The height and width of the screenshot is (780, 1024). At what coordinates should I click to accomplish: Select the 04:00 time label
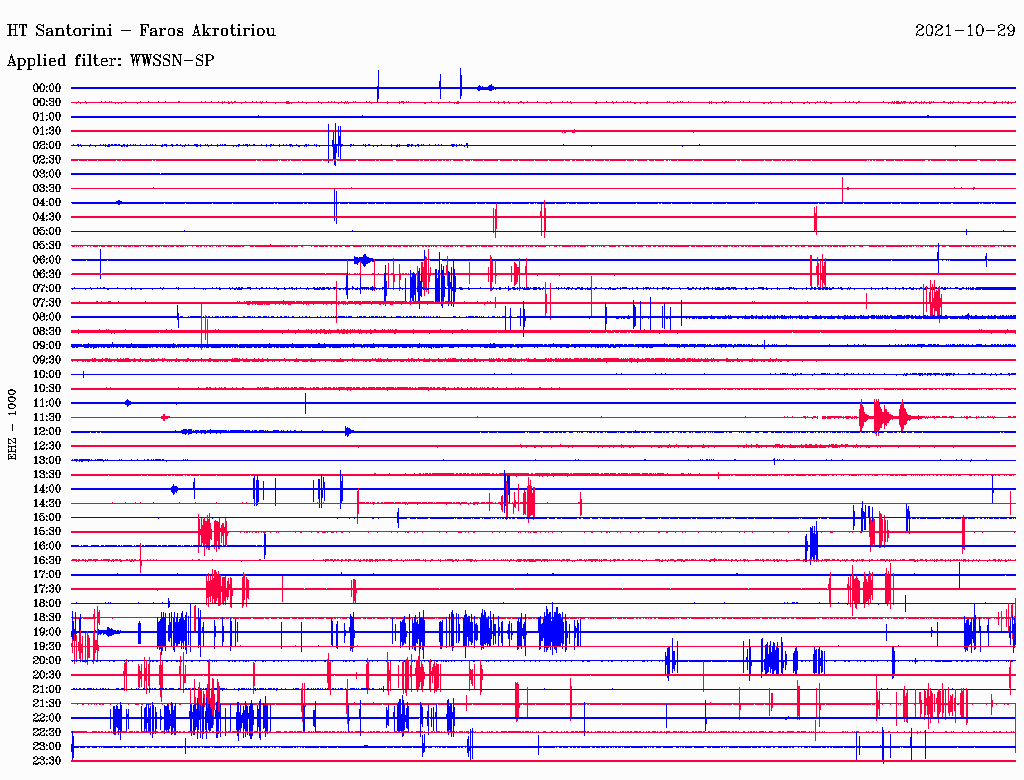point(47,203)
